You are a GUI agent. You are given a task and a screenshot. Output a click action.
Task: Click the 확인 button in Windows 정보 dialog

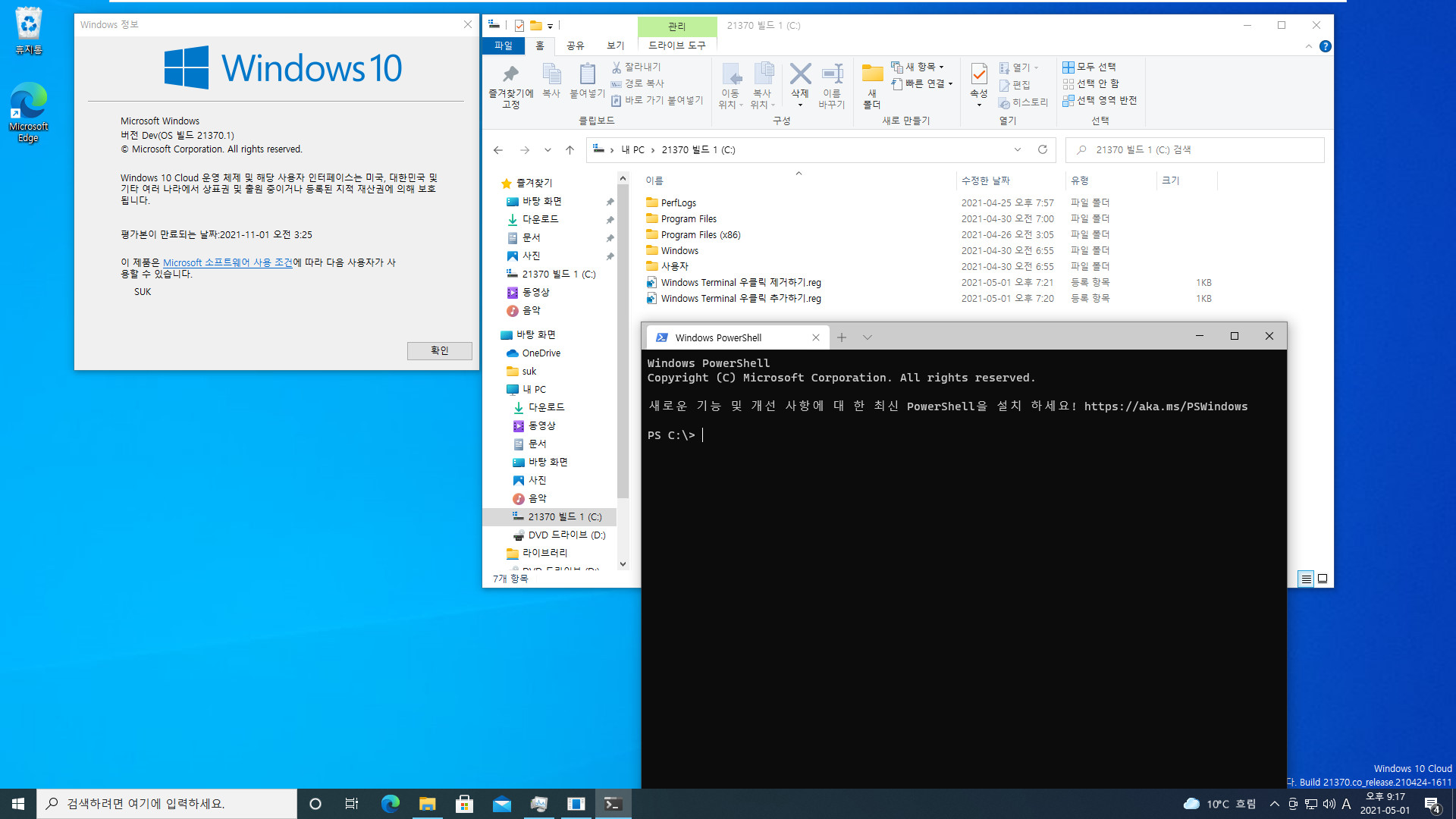(440, 350)
